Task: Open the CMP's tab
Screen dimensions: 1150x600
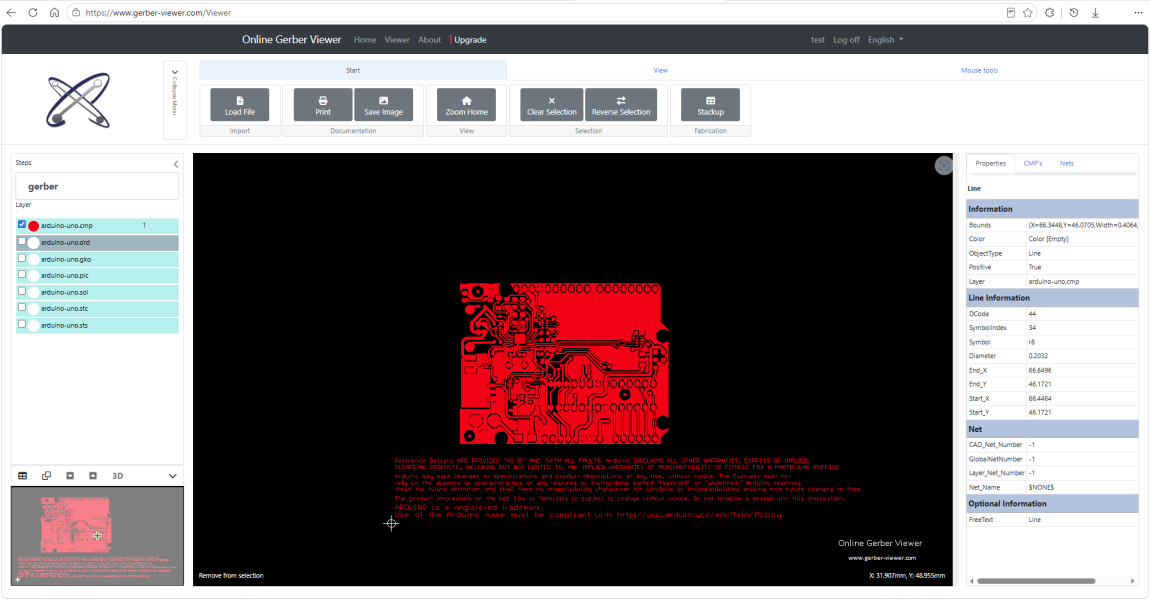Action: (x=1033, y=164)
